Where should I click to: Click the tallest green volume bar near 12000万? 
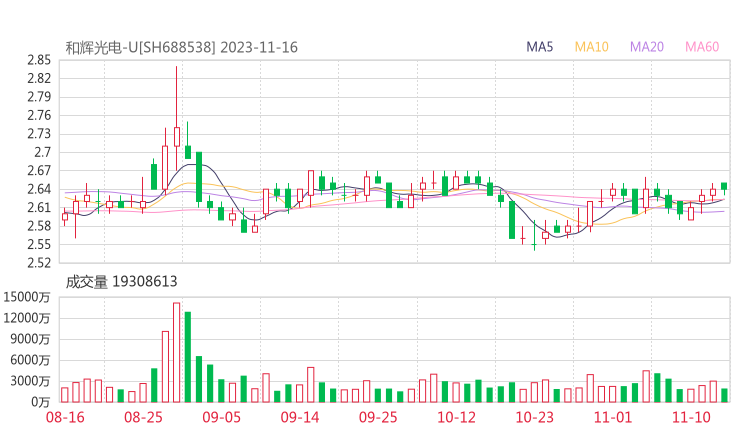pos(188,357)
